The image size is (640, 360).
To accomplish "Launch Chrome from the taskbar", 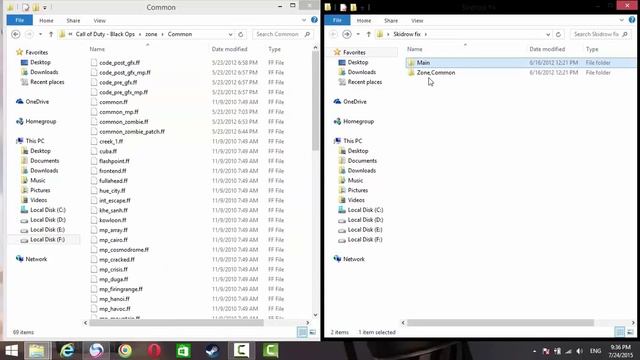I will tap(125, 351).
